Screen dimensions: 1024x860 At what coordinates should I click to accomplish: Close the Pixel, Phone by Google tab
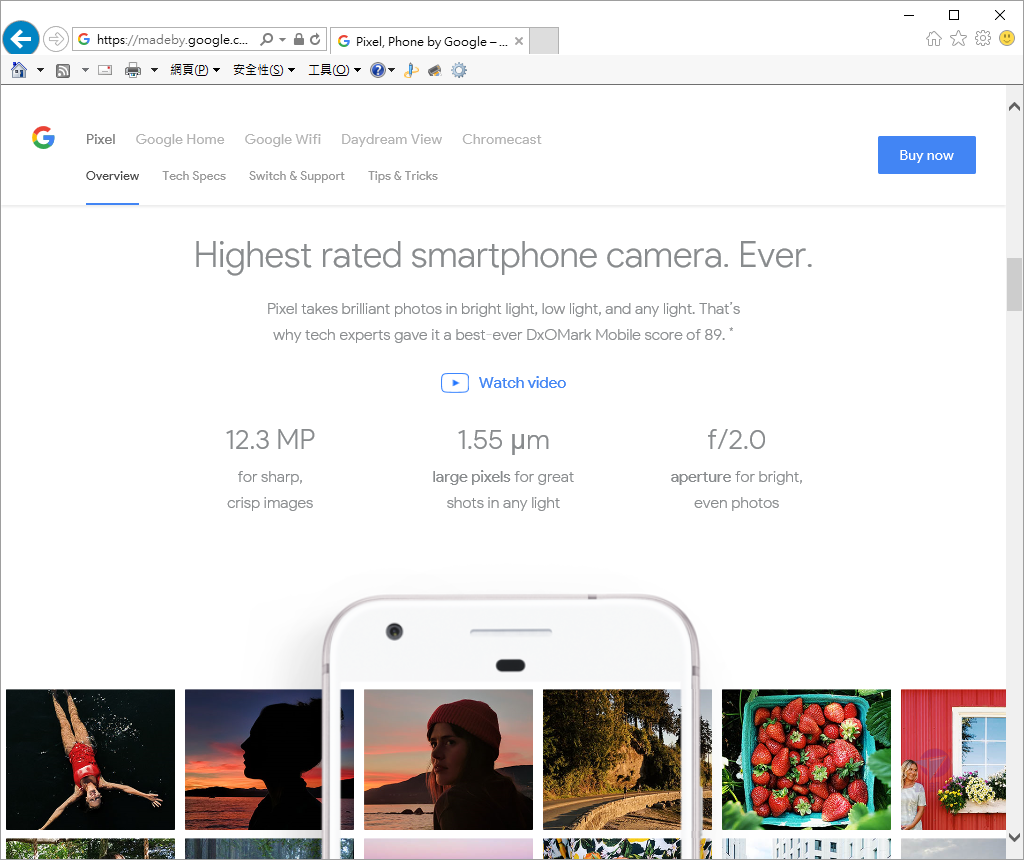point(519,41)
